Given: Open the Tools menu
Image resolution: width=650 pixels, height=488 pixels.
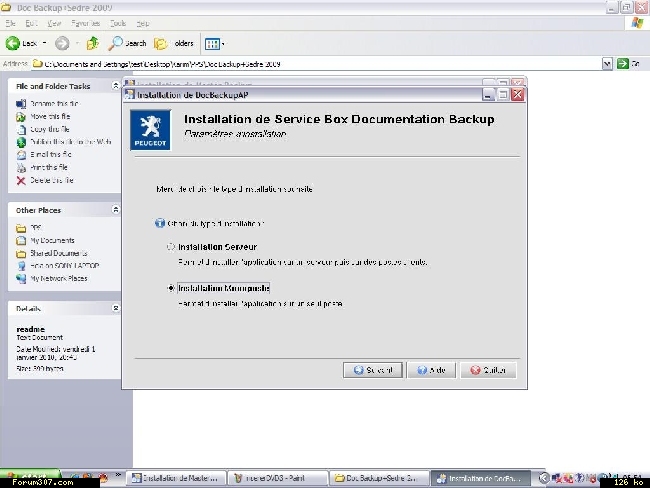Looking at the screenshot, I should (118, 23).
